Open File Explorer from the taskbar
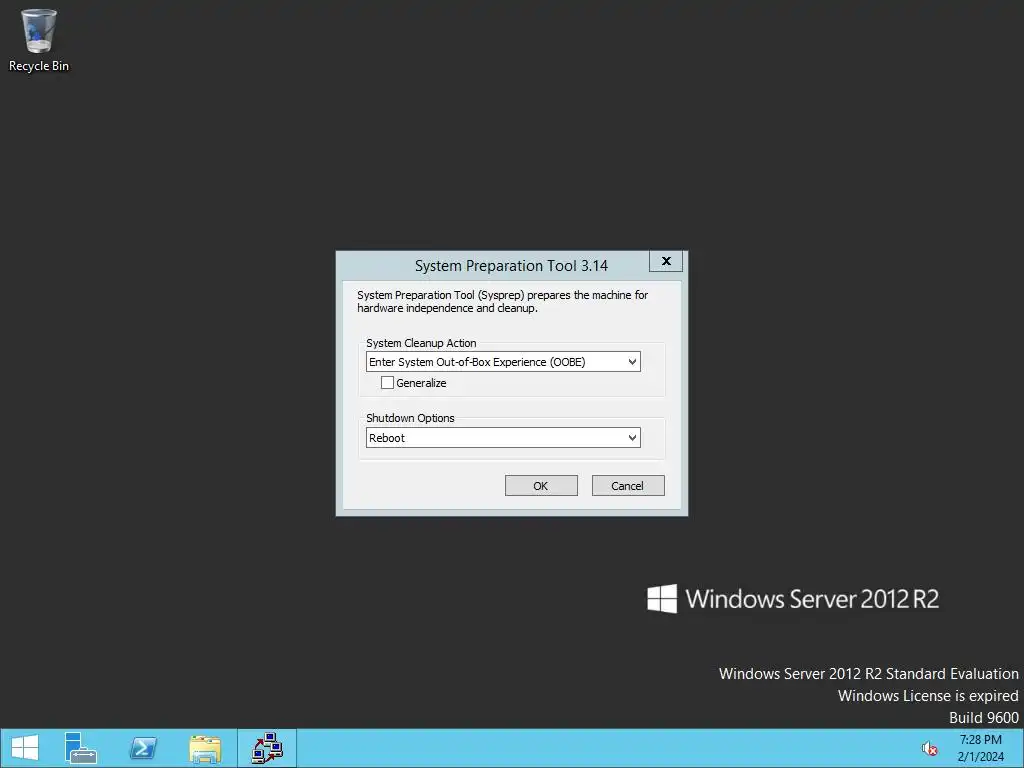Viewport: 1024px width, 768px height. pos(205,748)
